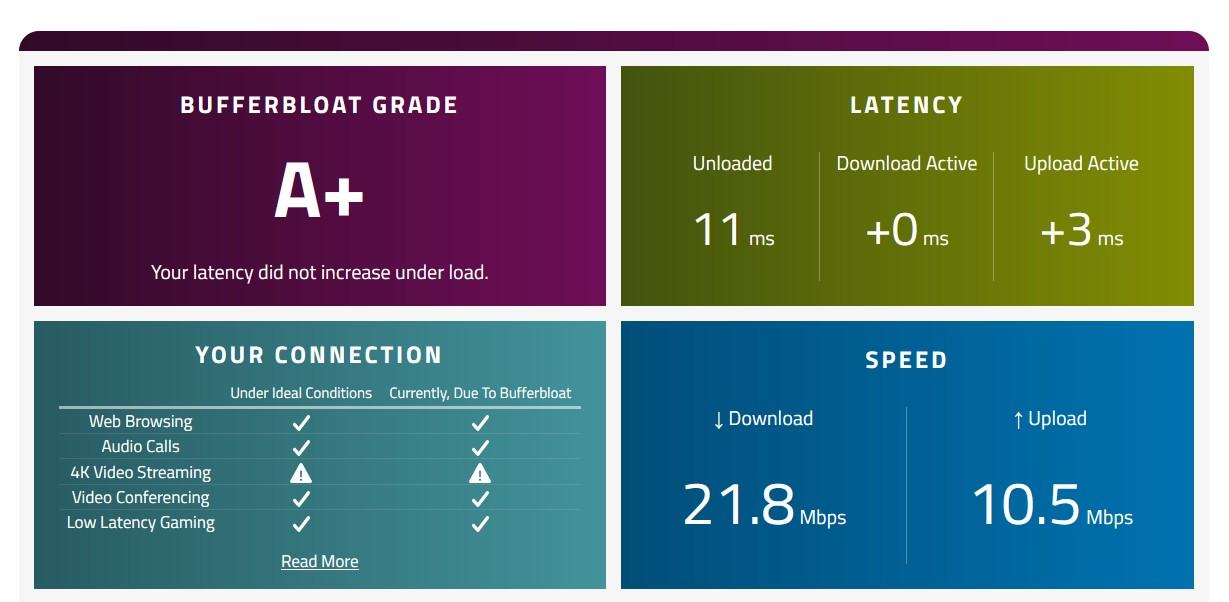Viewport: 1229px width, 602px height.
Task: Click the Download Active +0 ms value
Action: point(906,230)
